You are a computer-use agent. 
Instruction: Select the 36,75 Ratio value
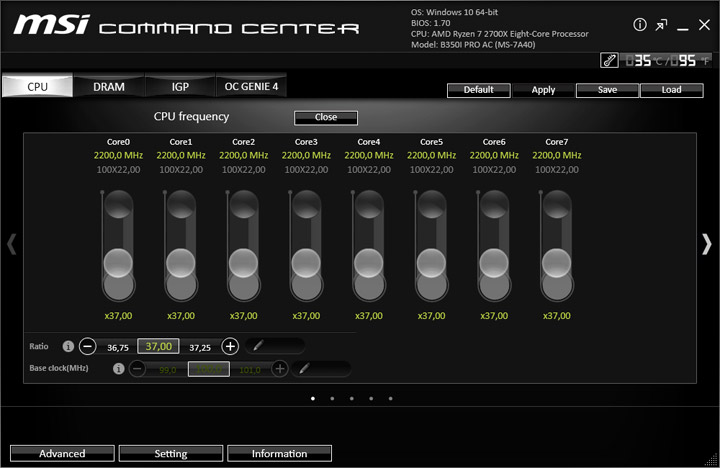[118, 348]
